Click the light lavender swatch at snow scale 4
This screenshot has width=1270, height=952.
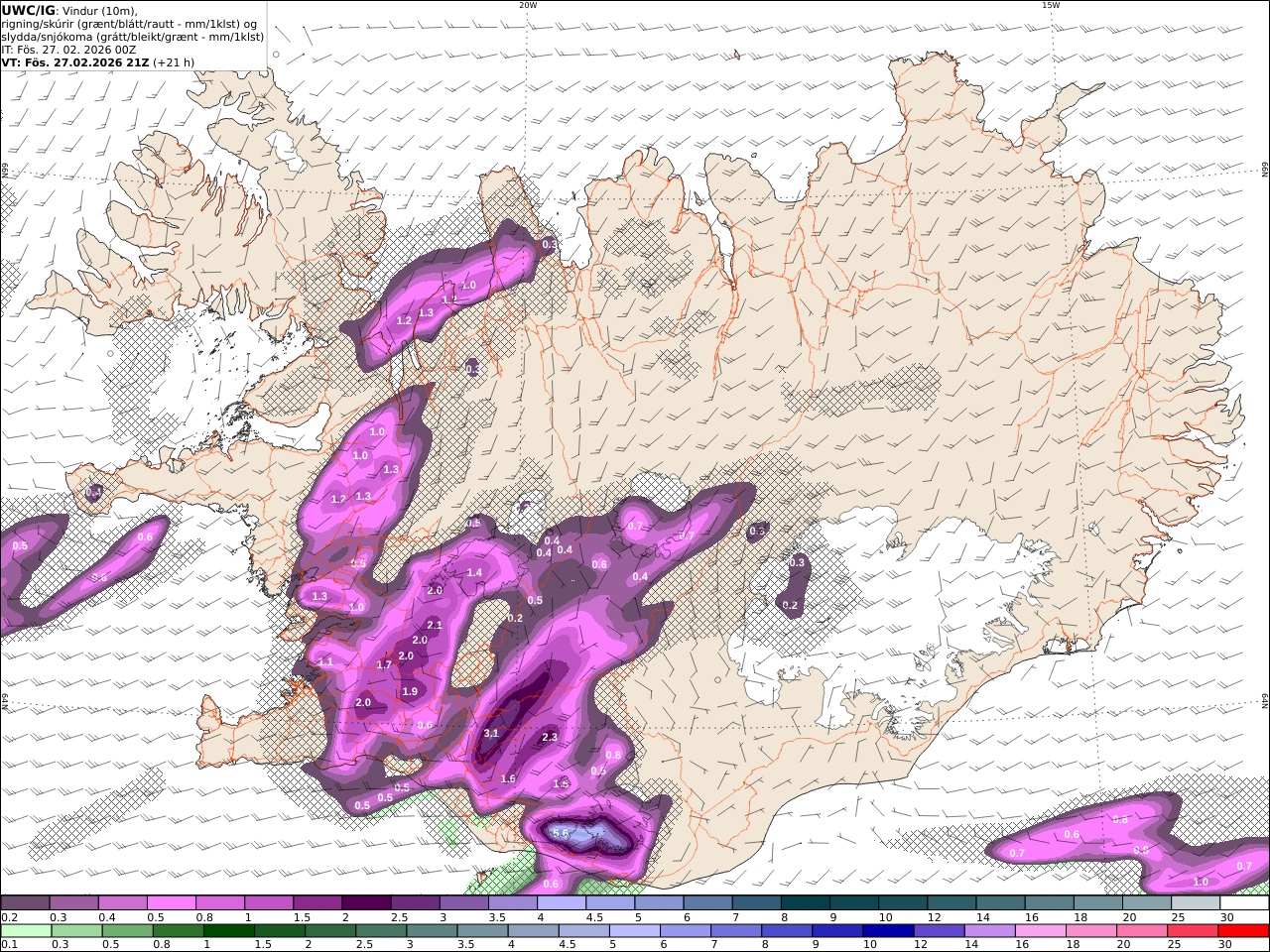click(x=562, y=902)
